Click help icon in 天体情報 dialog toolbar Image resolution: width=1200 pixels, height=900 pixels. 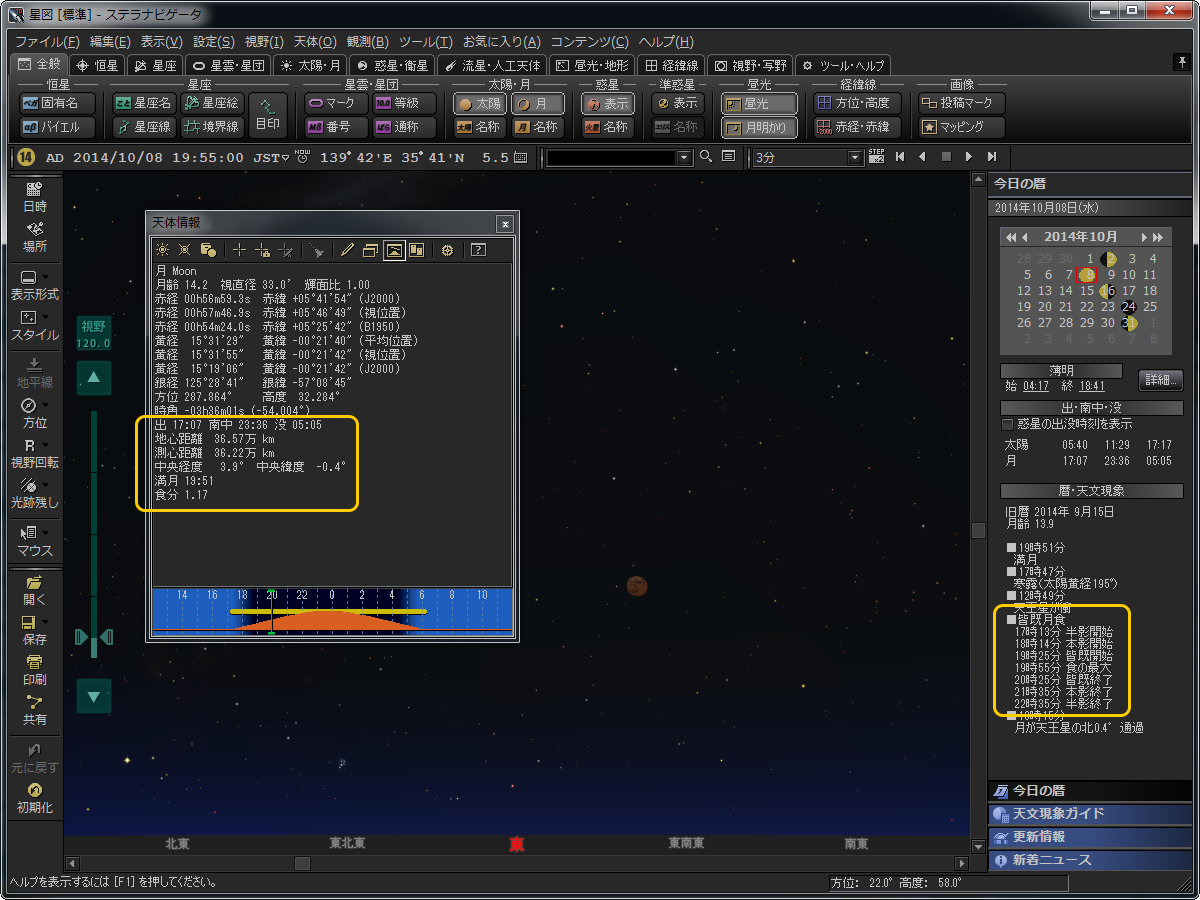tap(478, 250)
